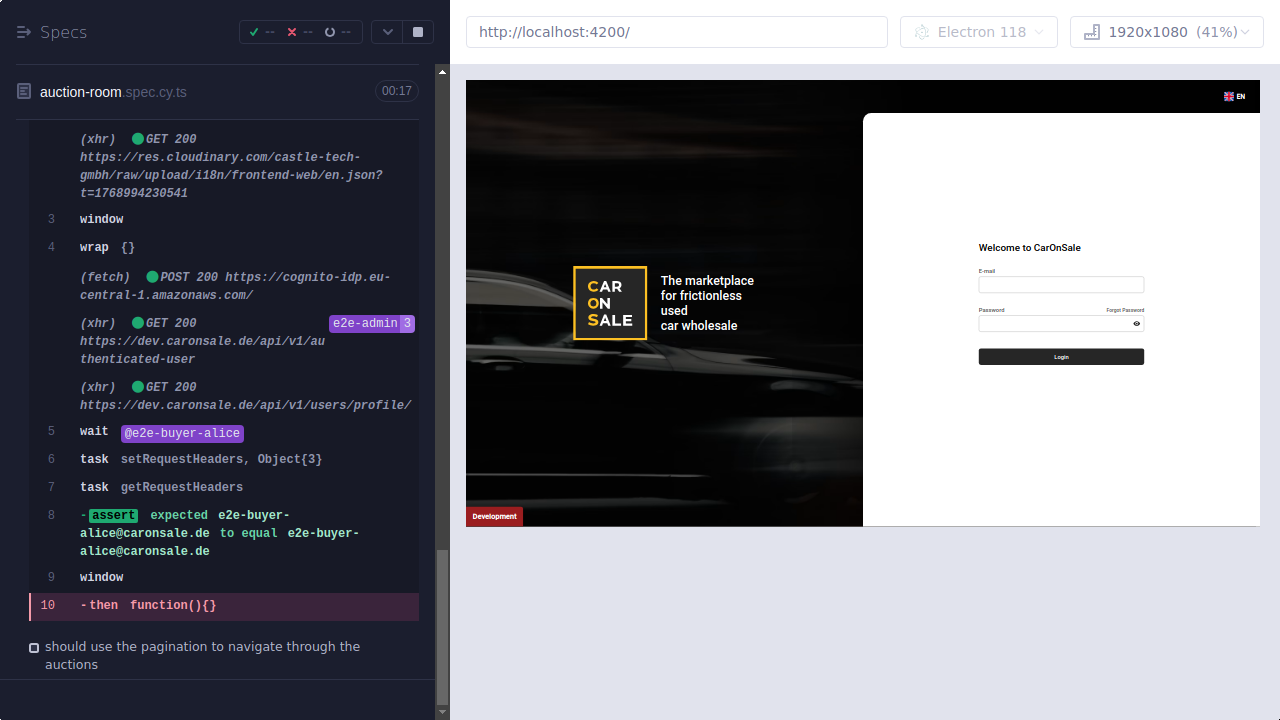Viewport: 1280px width, 720px height.
Task: Click the Electron browser icon
Action: click(921, 31)
